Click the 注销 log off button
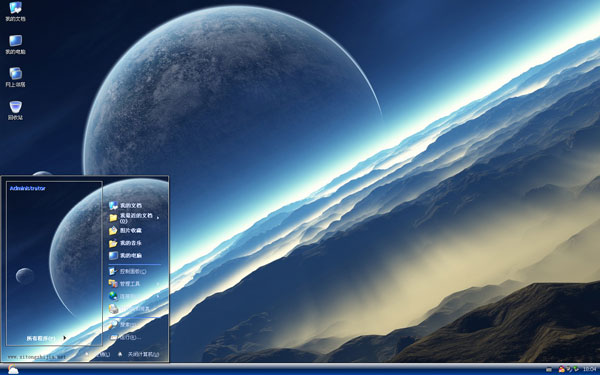The width and height of the screenshot is (600, 375). [98, 354]
